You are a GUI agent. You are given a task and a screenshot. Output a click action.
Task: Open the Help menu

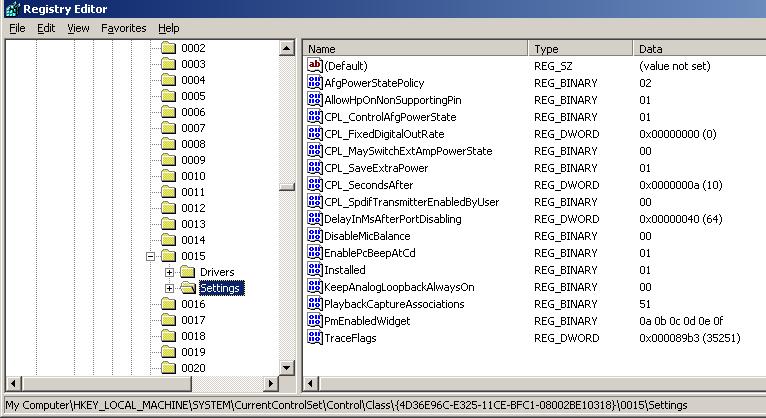pyautogui.click(x=169, y=28)
